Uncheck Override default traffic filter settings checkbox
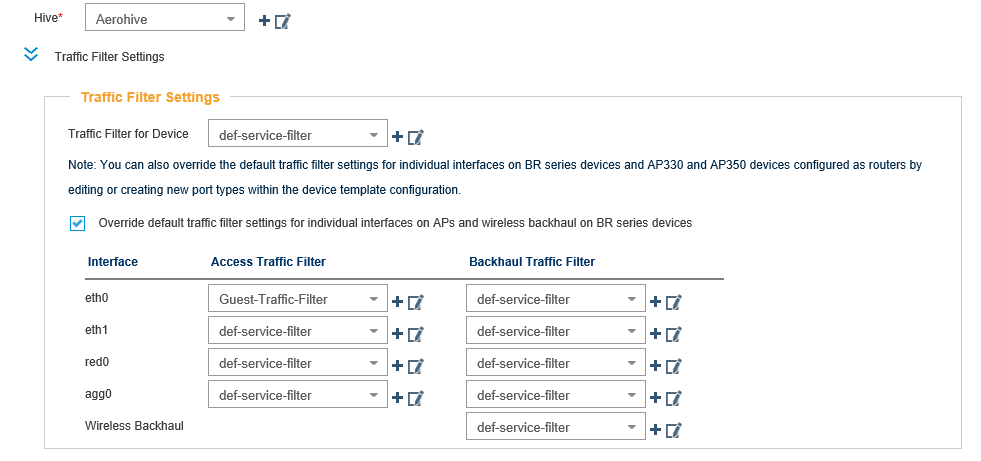Image resolution: width=981 pixels, height=461 pixels. 78,223
